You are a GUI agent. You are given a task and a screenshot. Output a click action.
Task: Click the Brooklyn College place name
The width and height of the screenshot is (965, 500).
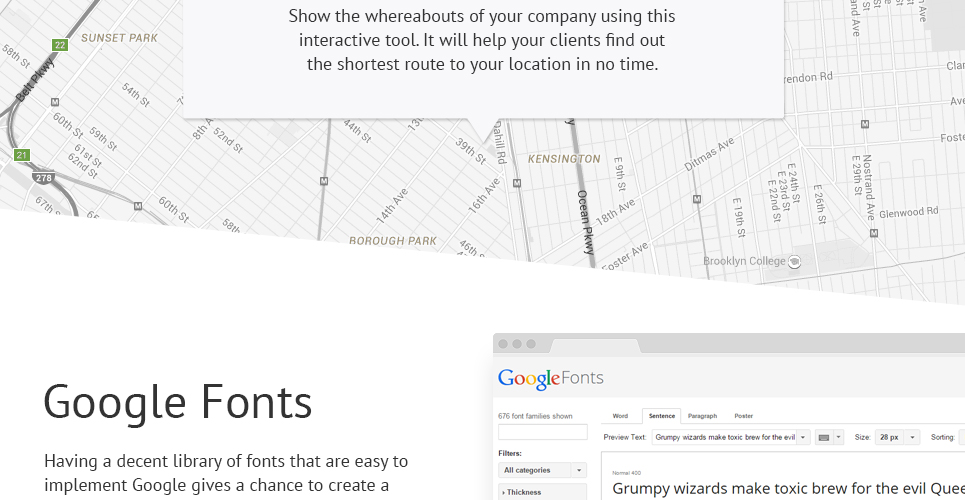pyautogui.click(x=744, y=261)
